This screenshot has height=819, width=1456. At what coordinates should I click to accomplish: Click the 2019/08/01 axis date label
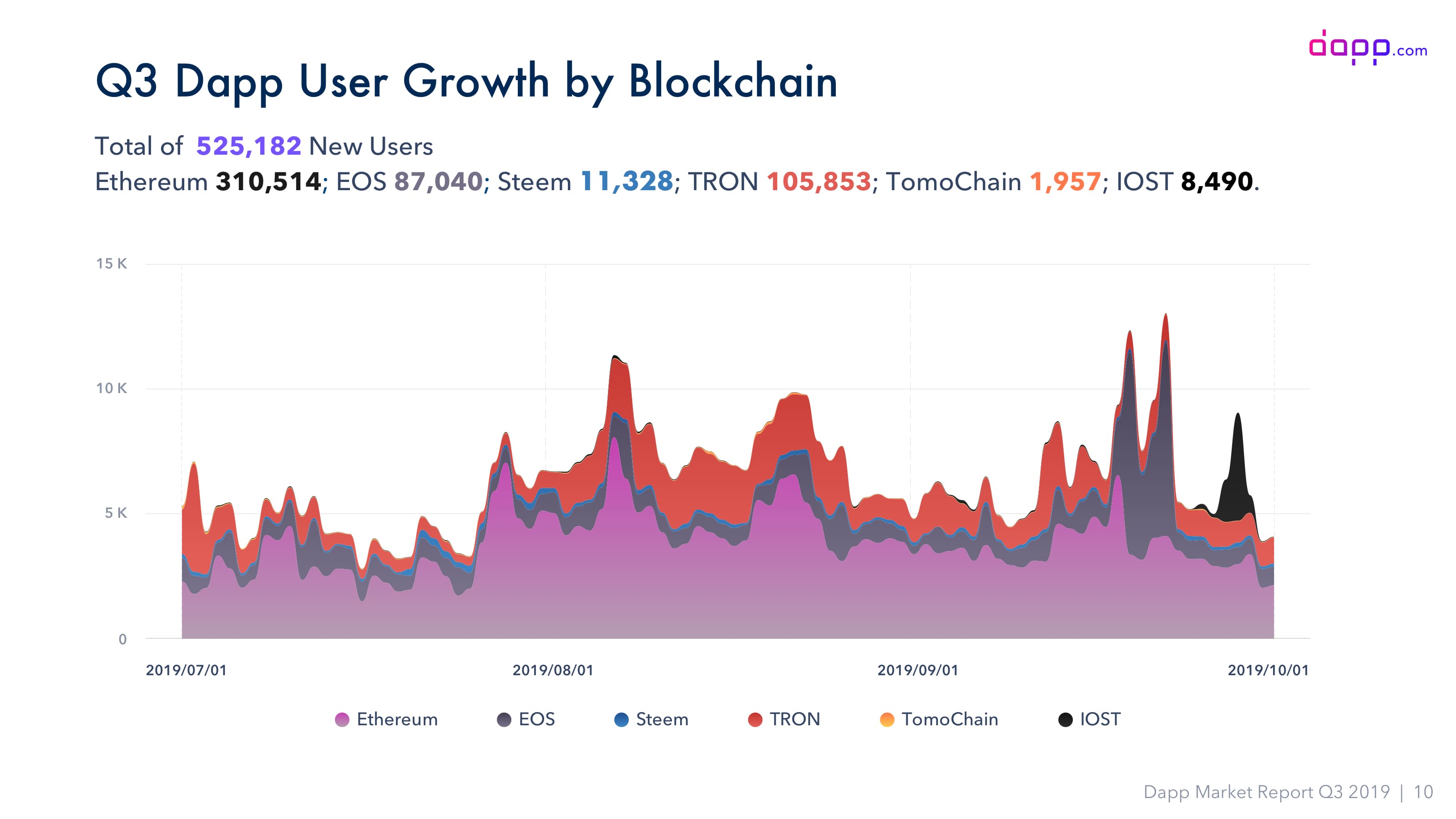(553, 670)
